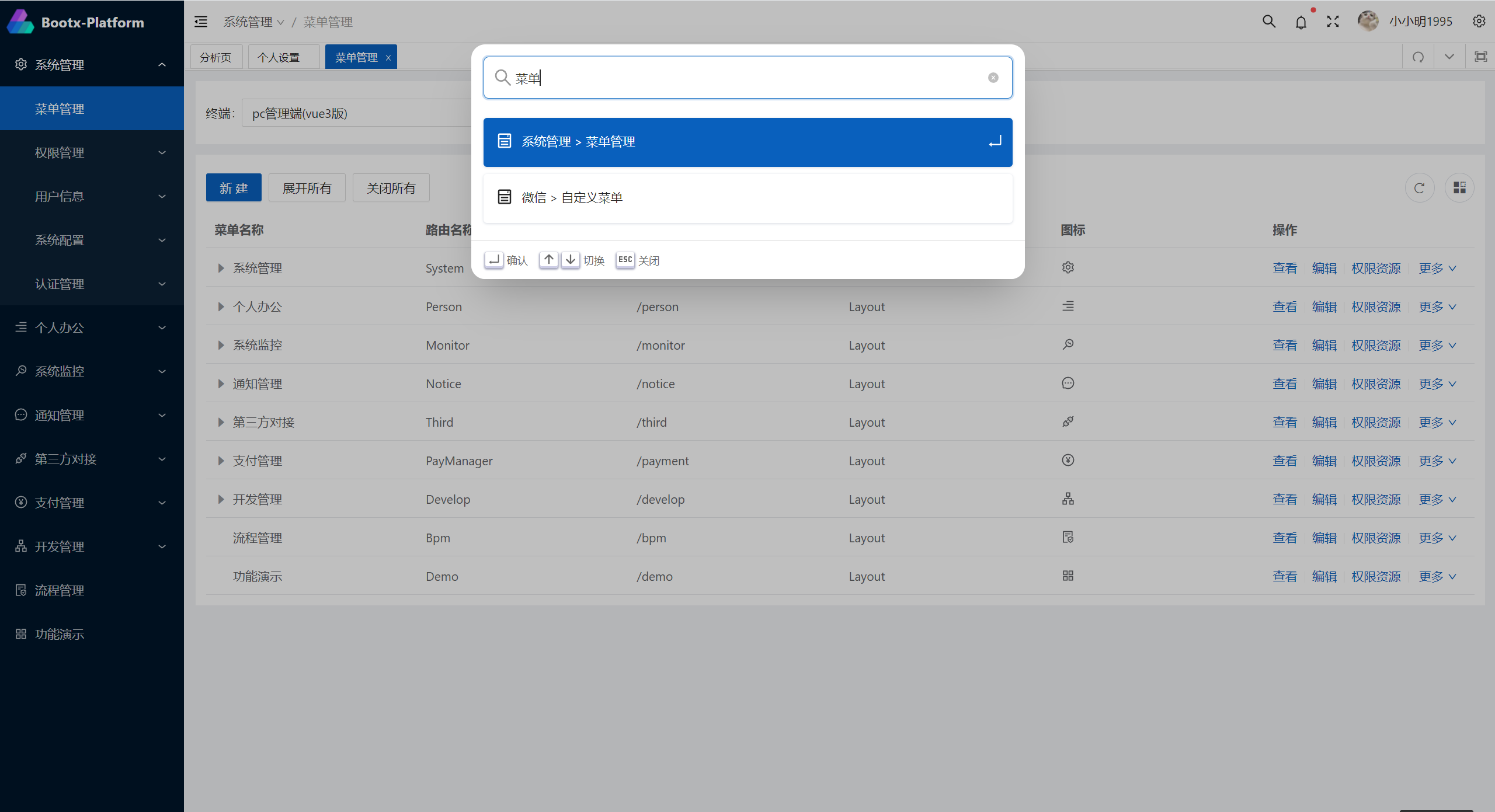1495x812 pixels.
Task: Click the sidebar collapse icon in header
Action: click(201, 22)
